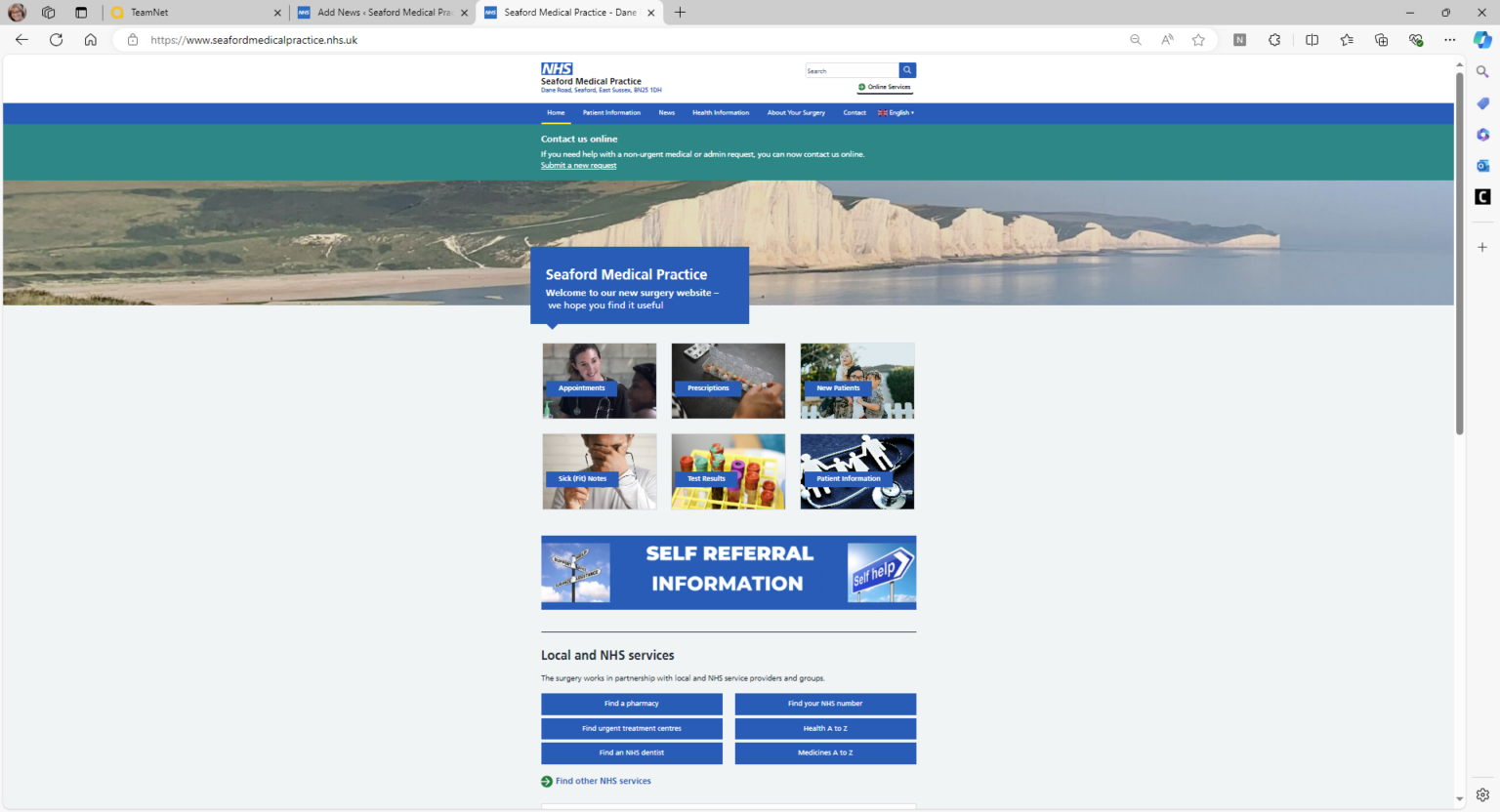Open the favorites list panel
The height and width of the screenshot is (812, 1500).
tap(1346, 40)
